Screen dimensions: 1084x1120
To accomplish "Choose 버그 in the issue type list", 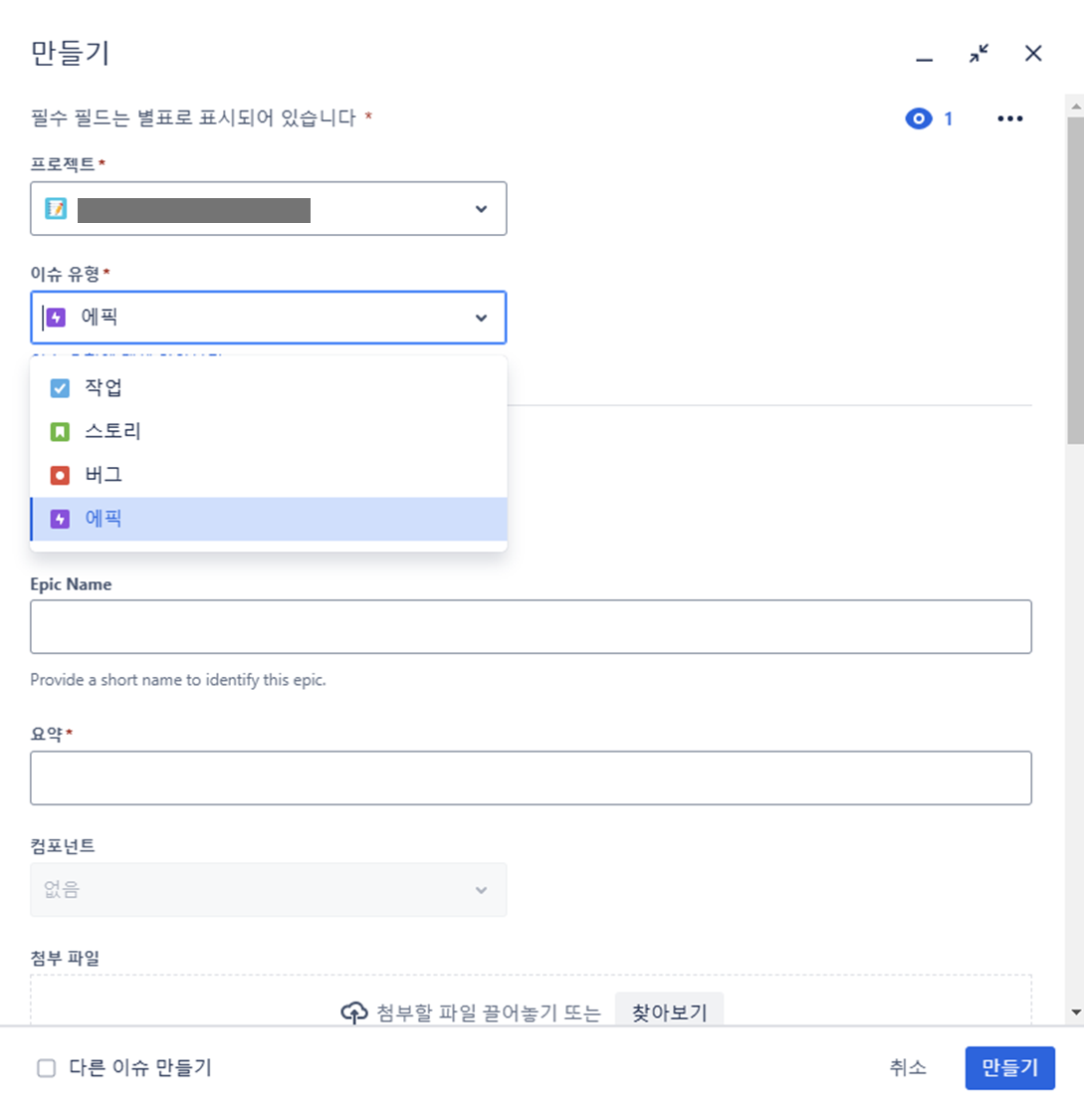I will [104, 476].
